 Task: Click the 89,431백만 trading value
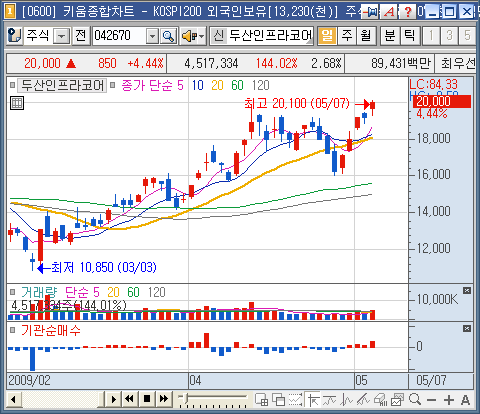(401, 63)
